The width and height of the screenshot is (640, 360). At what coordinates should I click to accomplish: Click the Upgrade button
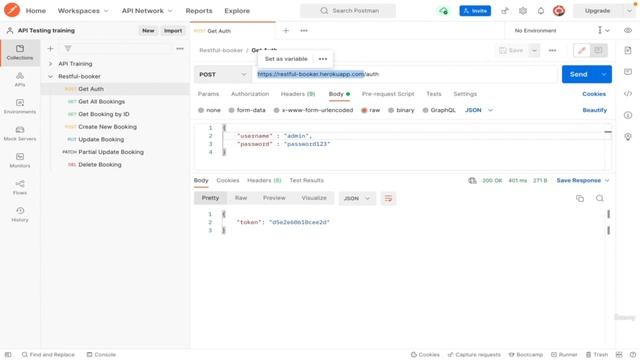point(598,11)
